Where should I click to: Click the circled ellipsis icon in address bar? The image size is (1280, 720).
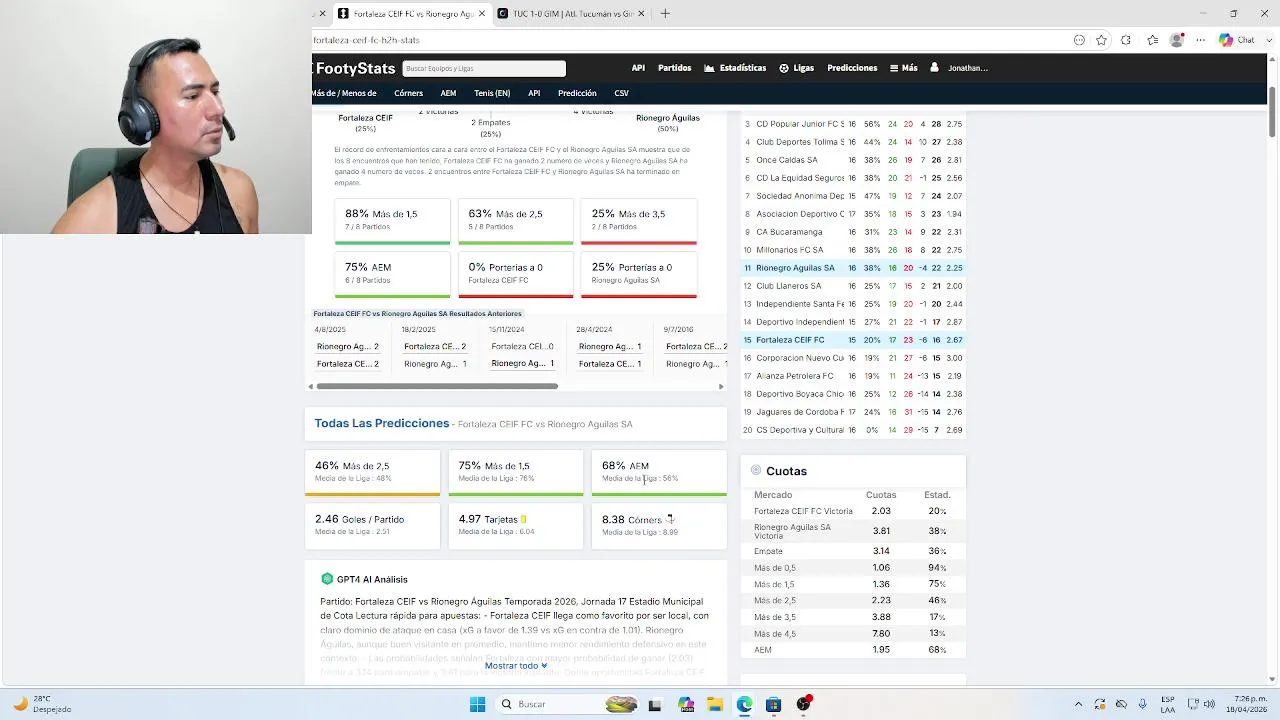coord(1079,40)
